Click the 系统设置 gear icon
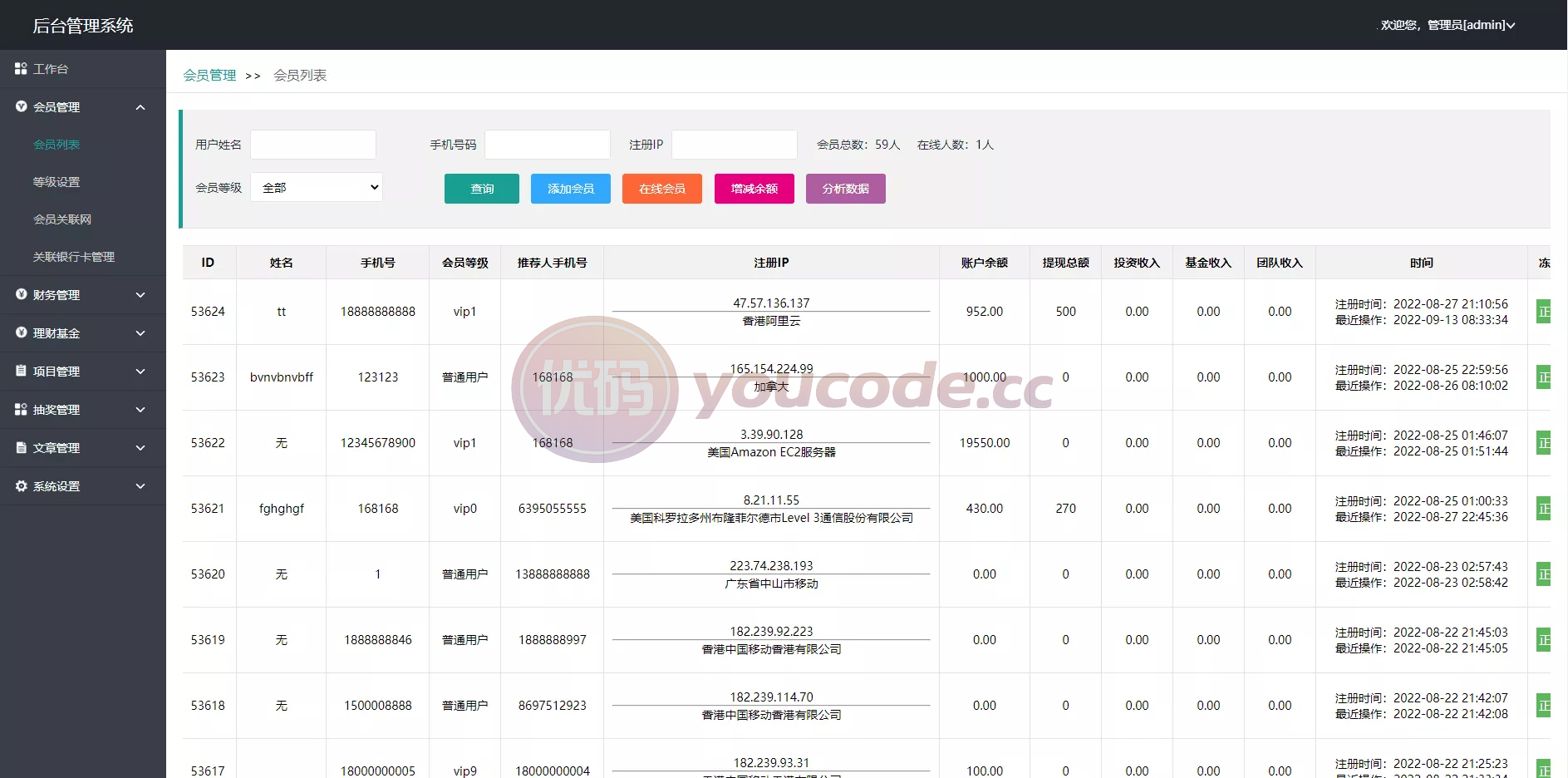Image resolution: width=1568 pixels, height=778 pixels. point(21,485)
